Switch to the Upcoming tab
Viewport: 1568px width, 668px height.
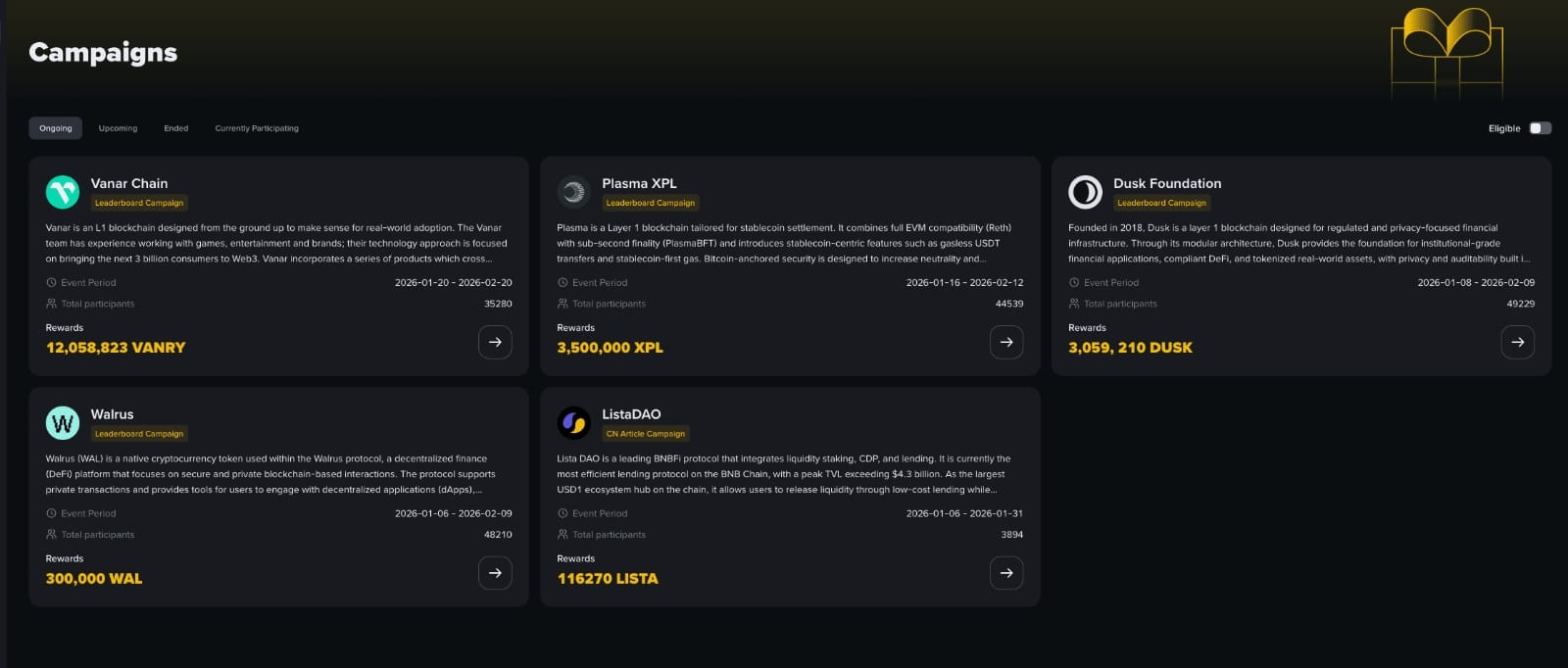click(118, 128)
